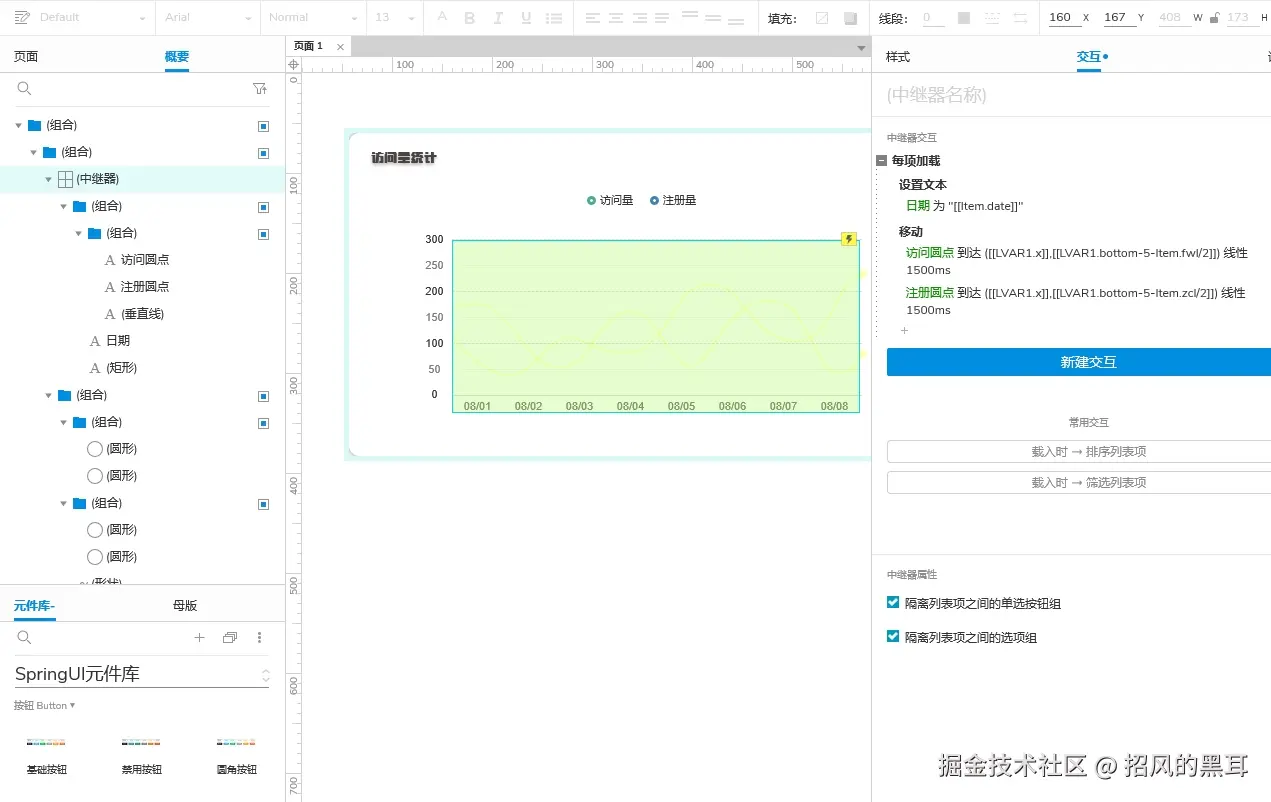
Task: Switch to the 概要 tab
Action: coord(177,57)
